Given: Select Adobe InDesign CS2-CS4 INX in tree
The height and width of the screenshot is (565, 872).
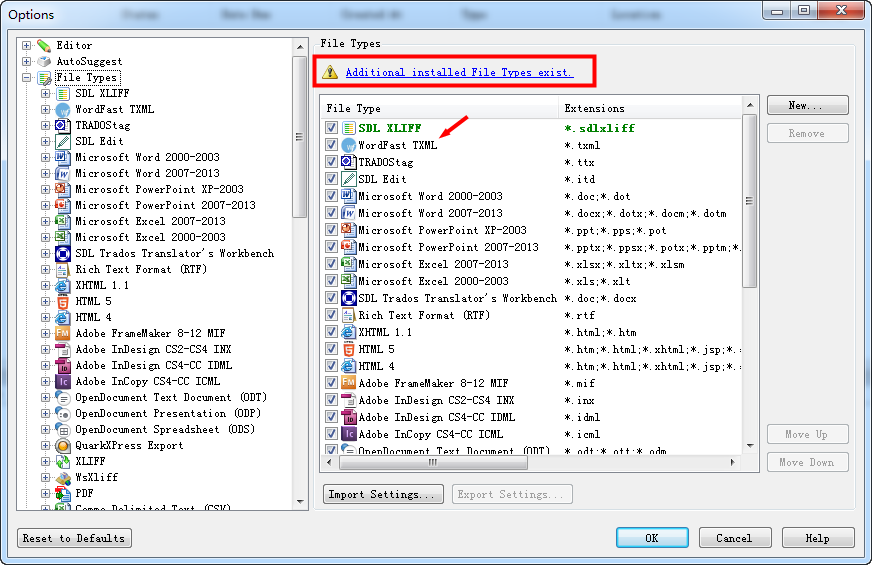Looking at the screenshot, I should (x=153, y=349).
